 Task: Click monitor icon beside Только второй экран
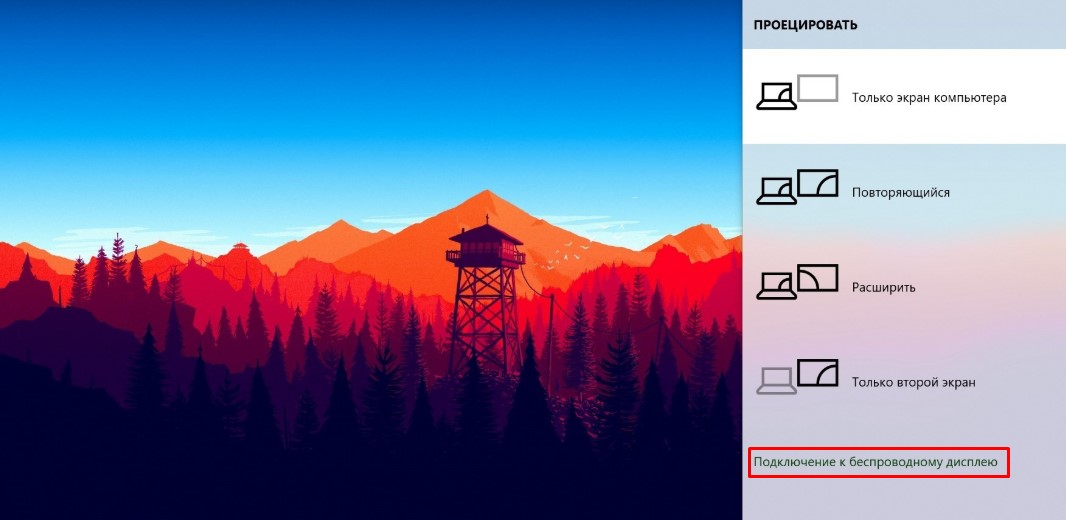coord(817,373)
